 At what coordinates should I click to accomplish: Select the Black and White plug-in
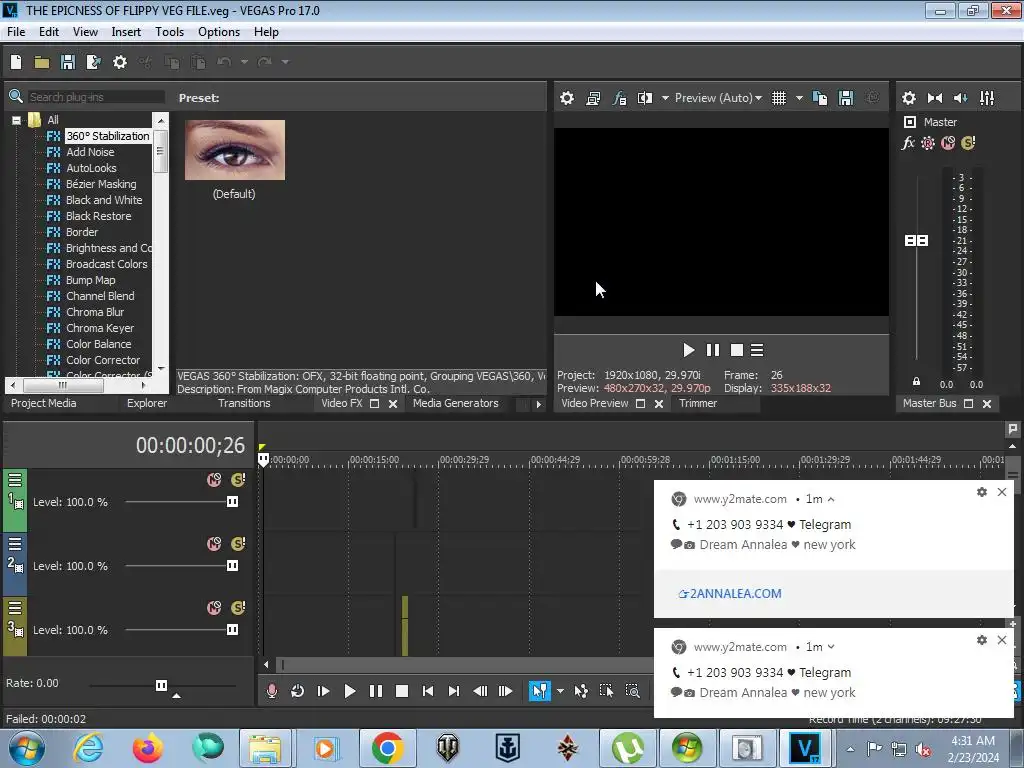[103, 200]
